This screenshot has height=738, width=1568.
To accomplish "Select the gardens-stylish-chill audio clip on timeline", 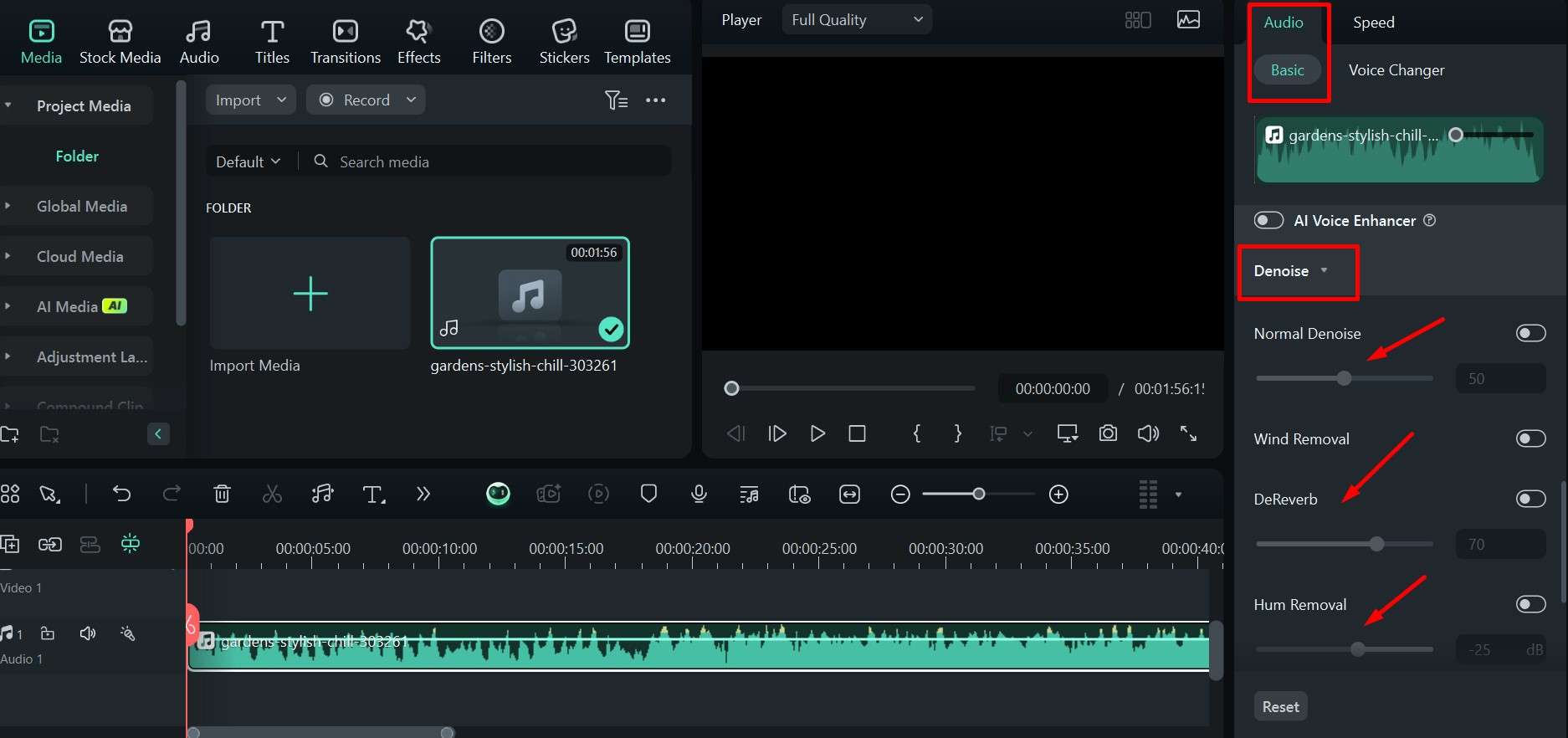I will [699, 646].
